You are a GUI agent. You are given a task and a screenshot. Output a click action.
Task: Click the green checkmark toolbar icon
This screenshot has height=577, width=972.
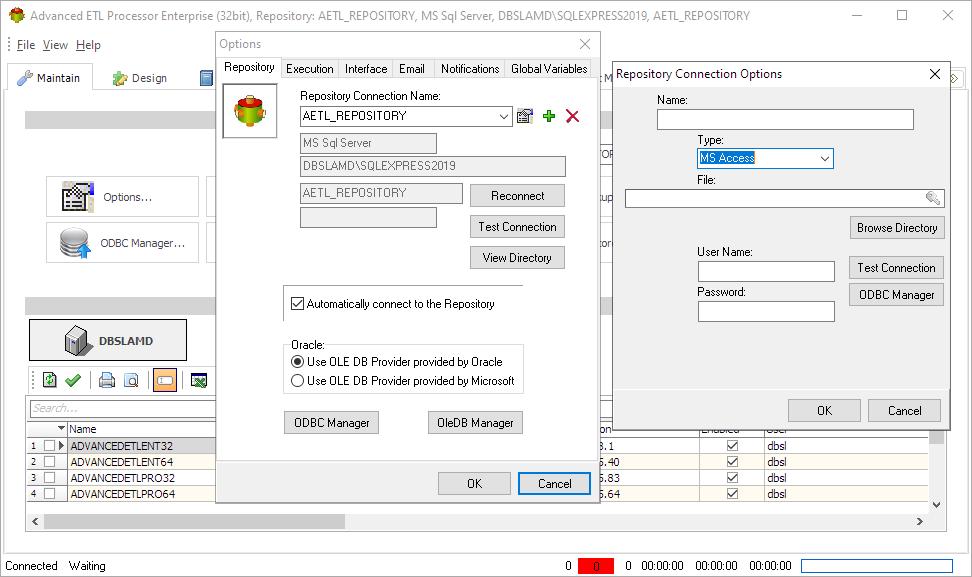click(x=73, y=380)
